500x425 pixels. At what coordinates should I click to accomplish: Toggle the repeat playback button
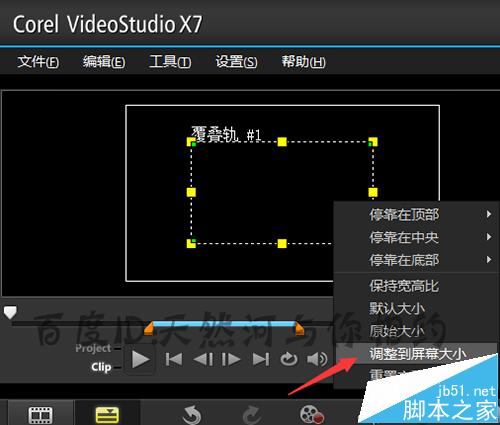pyautogui.click(x=289, y=359)
